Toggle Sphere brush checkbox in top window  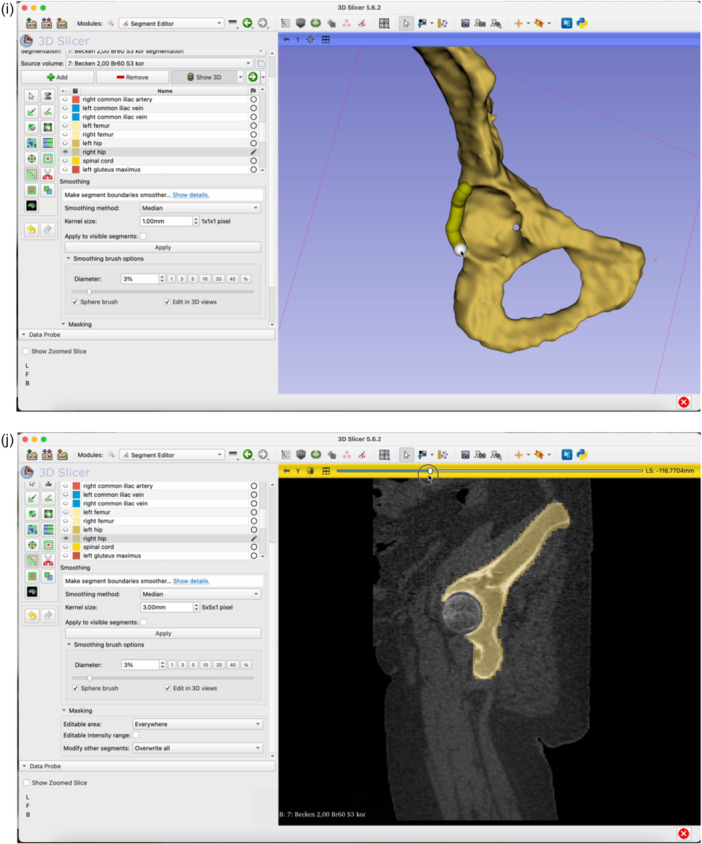75,302
